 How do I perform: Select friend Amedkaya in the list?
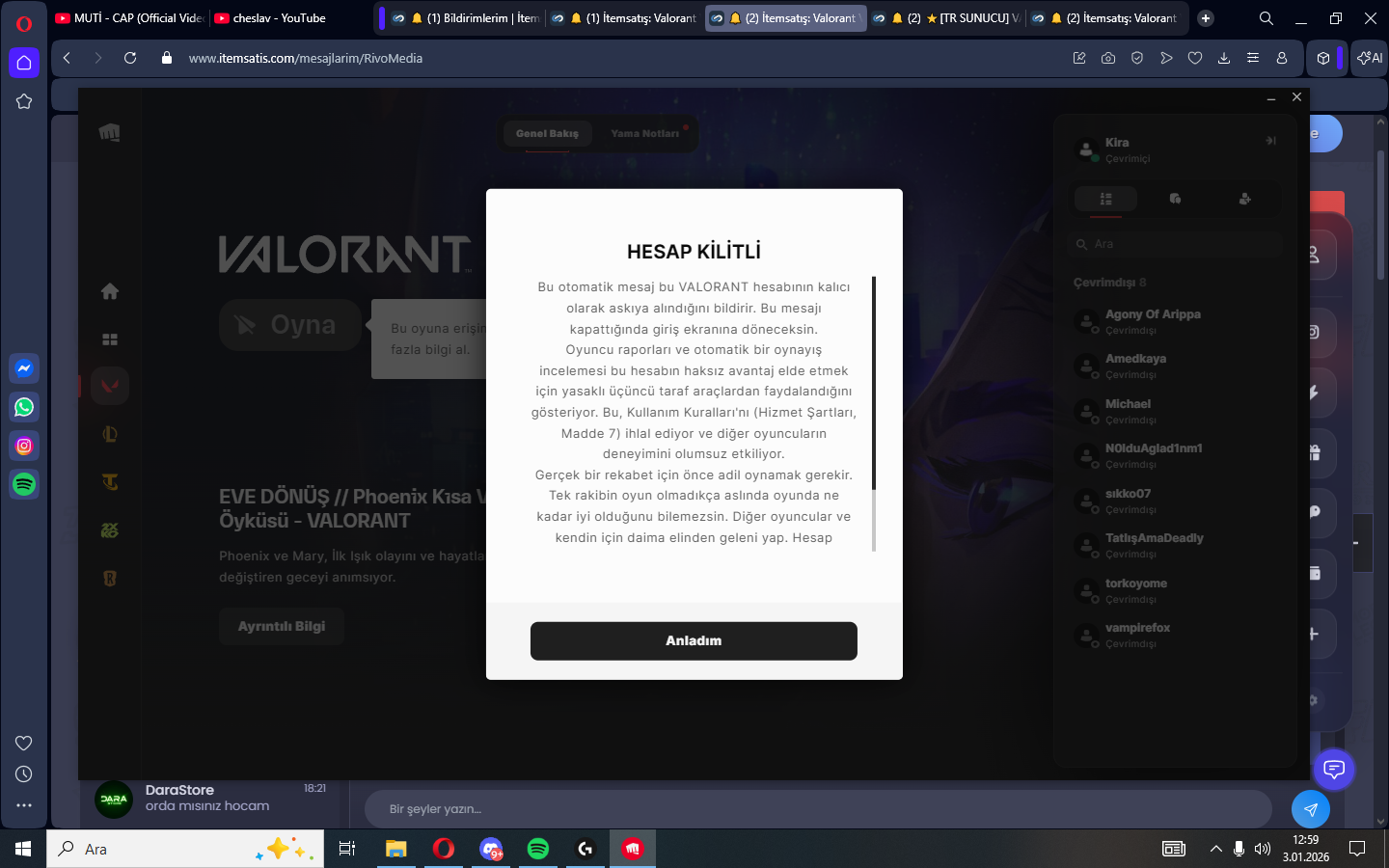[x=1177, y=366]
